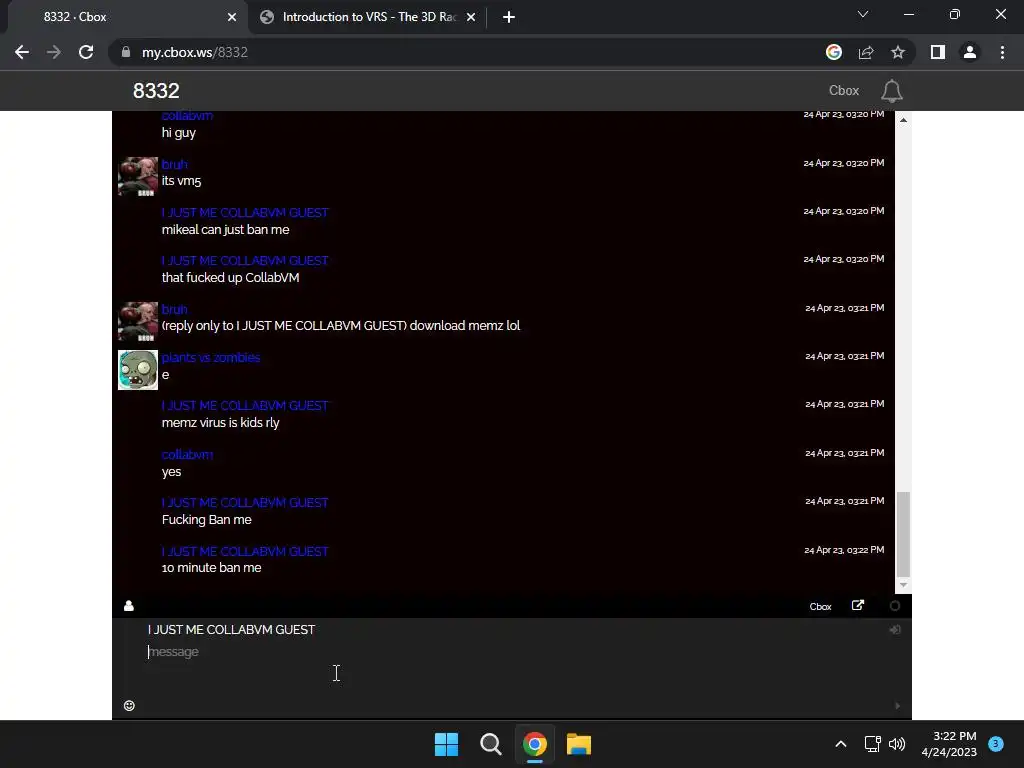Viewport: 1024px width, 768px height.
Task: Open the notification bell in Cbox header
Action: (x=891, y=91)
